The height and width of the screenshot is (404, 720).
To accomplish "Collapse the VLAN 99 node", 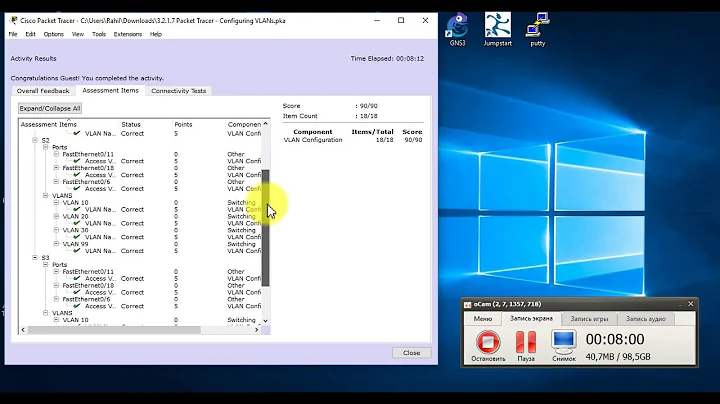I will pos(56,243).
